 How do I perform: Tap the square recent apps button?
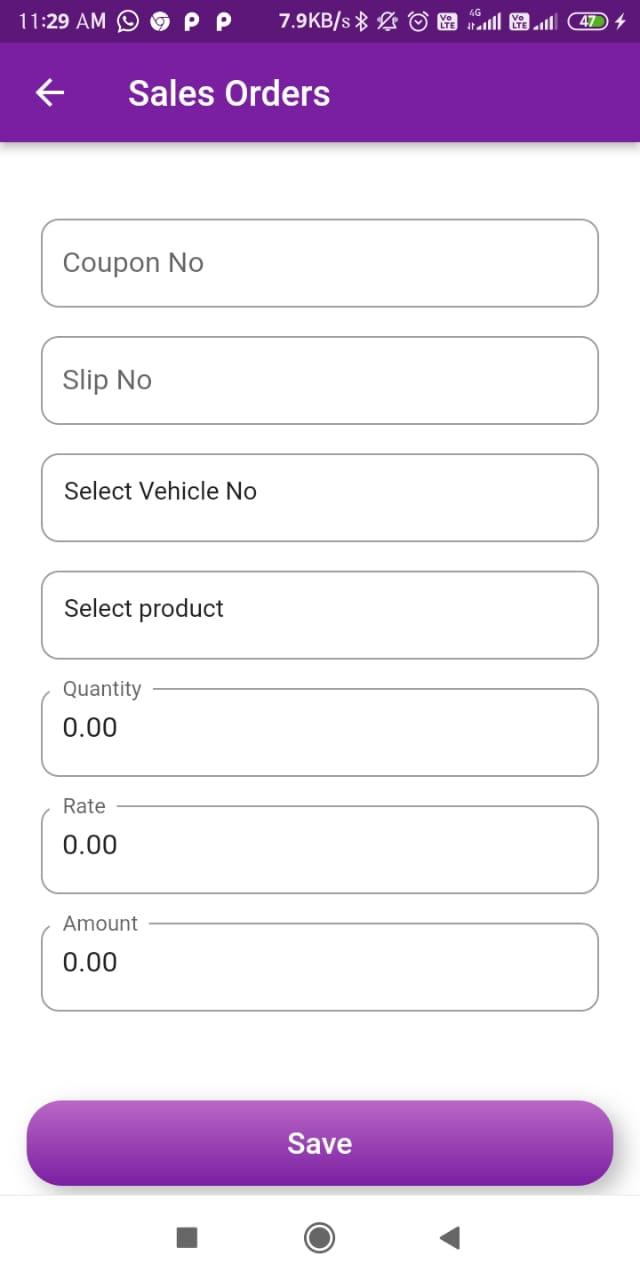tap(187, 1238)
